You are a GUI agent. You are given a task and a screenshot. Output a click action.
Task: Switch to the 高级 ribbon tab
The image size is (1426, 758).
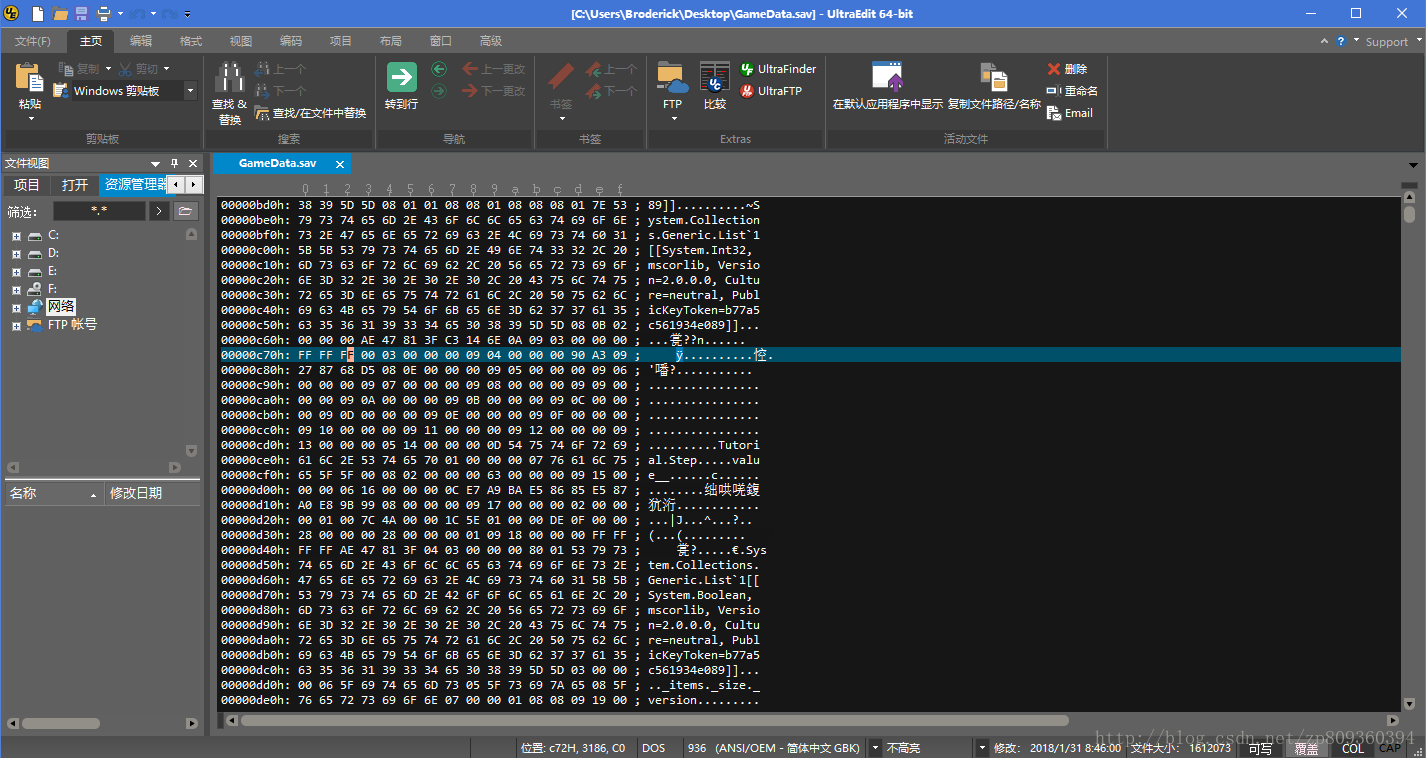point(491,41)
